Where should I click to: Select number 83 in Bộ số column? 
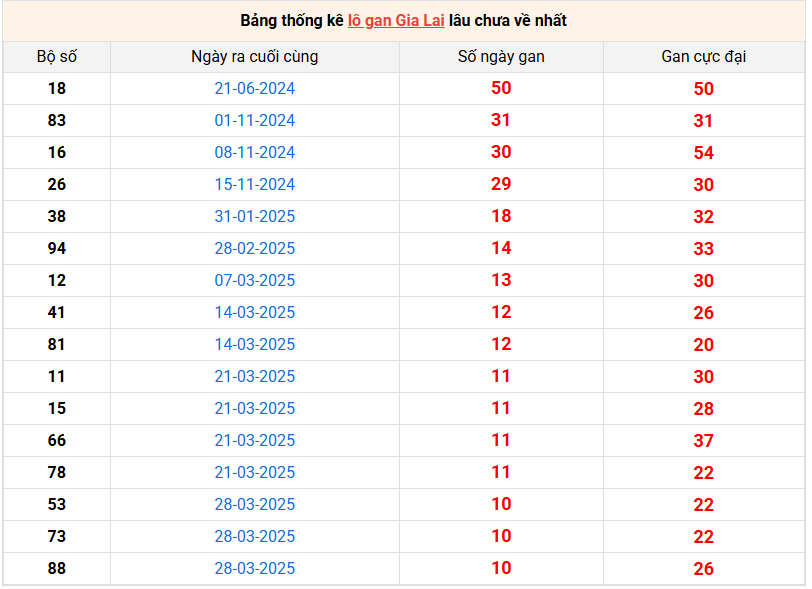coord(57,121)
